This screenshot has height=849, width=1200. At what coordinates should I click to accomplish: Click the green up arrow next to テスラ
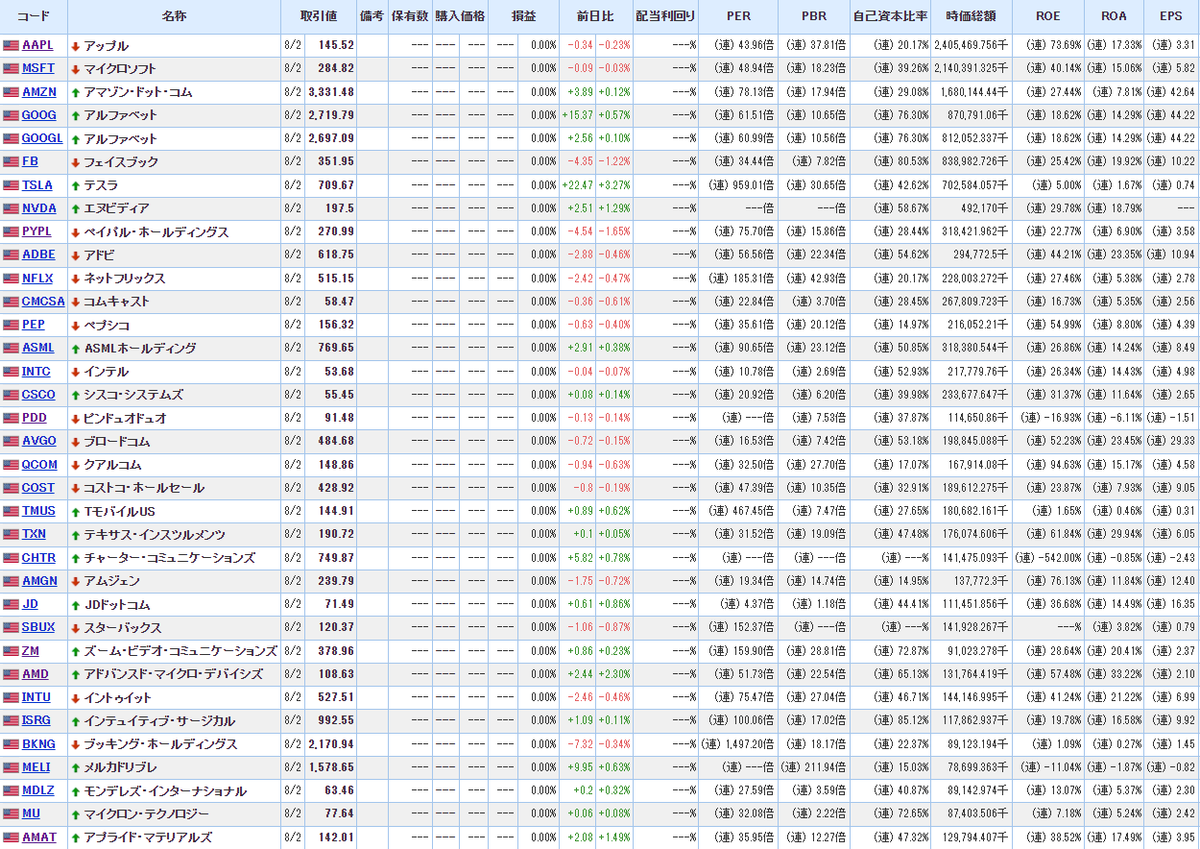[75, 185]
